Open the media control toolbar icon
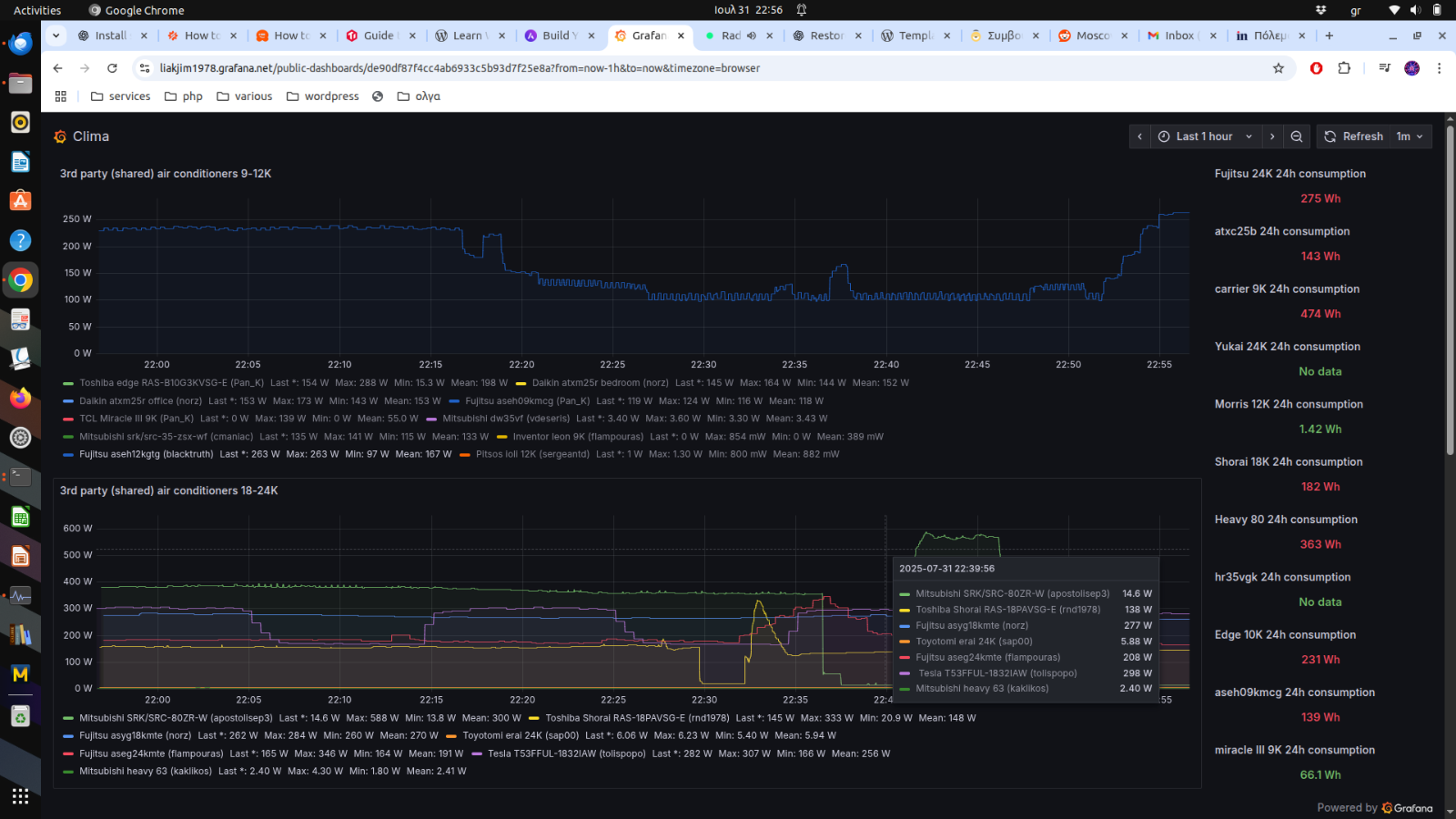This screenshot has height=819, width=1456. coord(1384,68)
